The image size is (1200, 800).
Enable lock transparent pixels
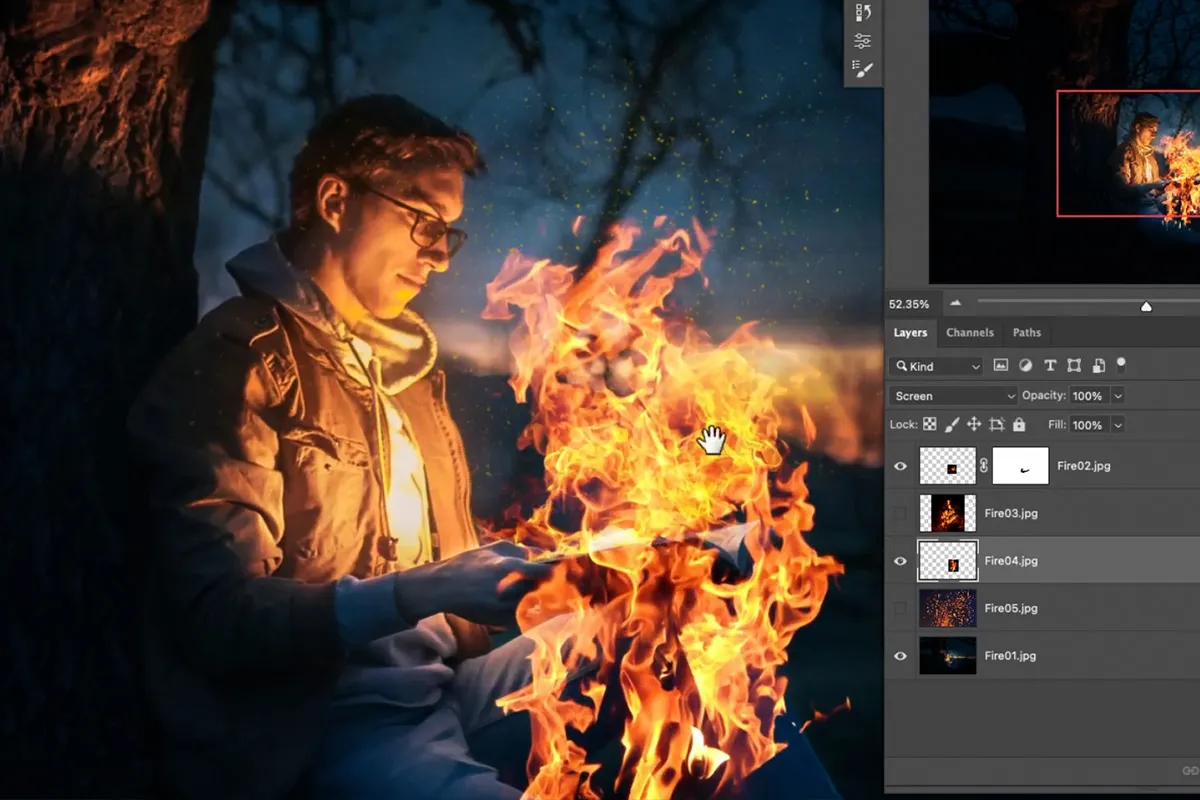pos(928,425)
